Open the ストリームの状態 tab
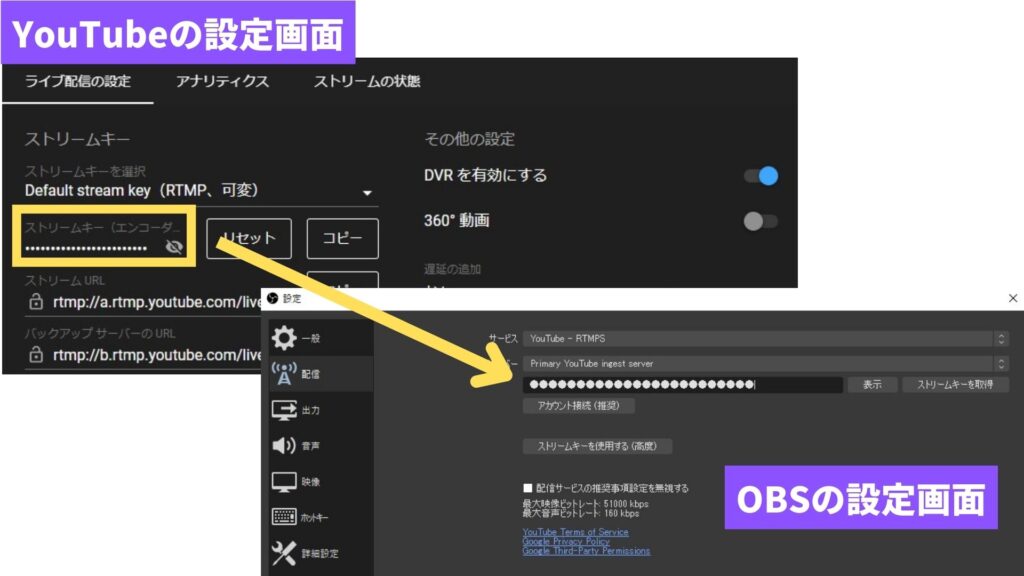Viewport: 1024px width, 576px height. pos(367,82)
